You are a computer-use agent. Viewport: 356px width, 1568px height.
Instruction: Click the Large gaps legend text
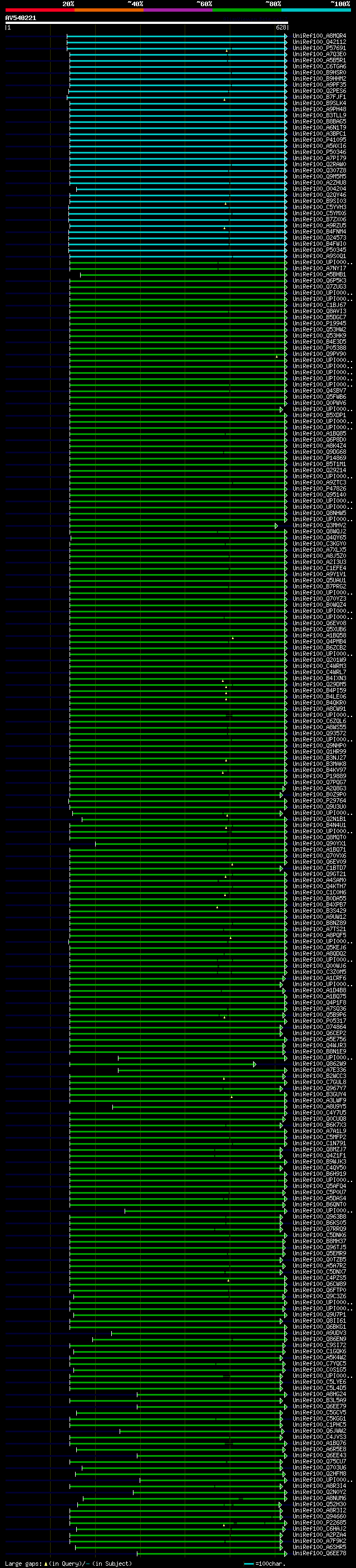(x=68, y=1563)
